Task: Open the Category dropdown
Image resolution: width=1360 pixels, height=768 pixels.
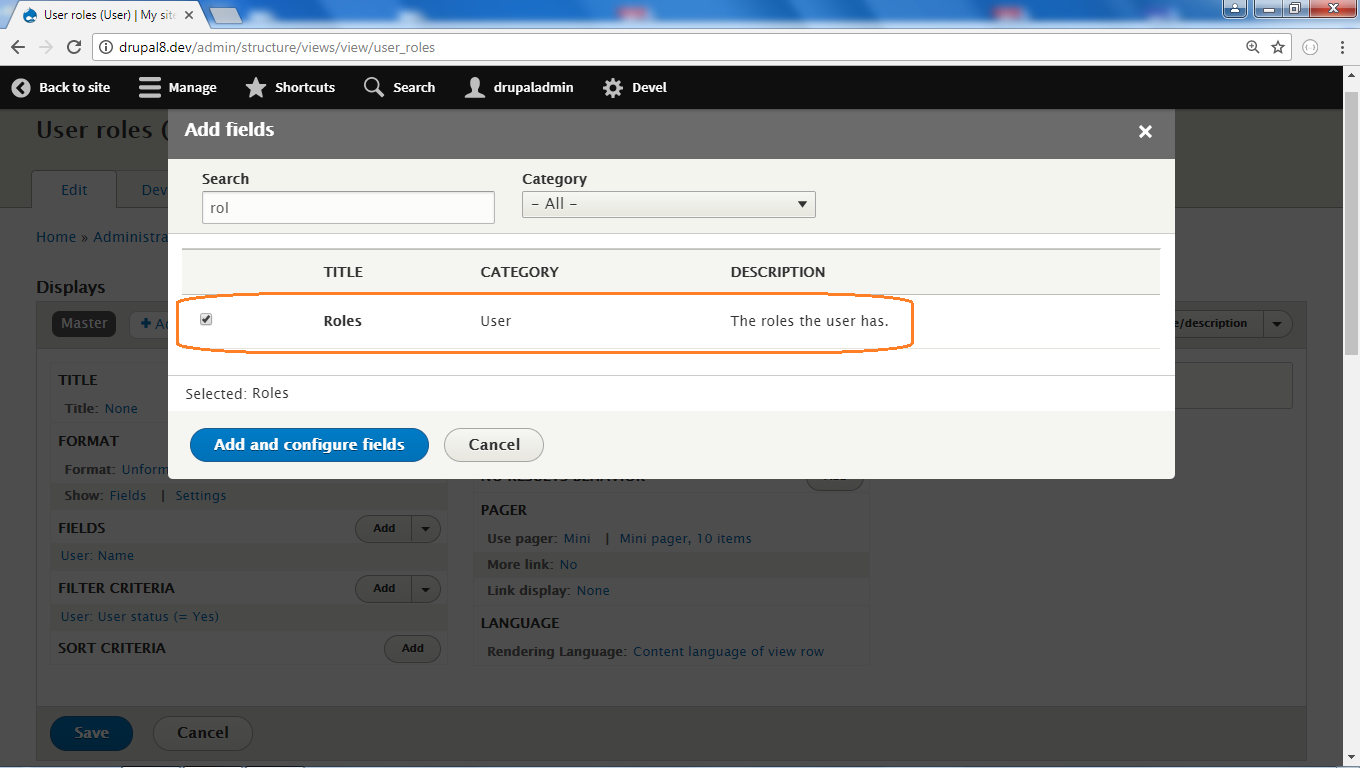Action: click(669, 204)
